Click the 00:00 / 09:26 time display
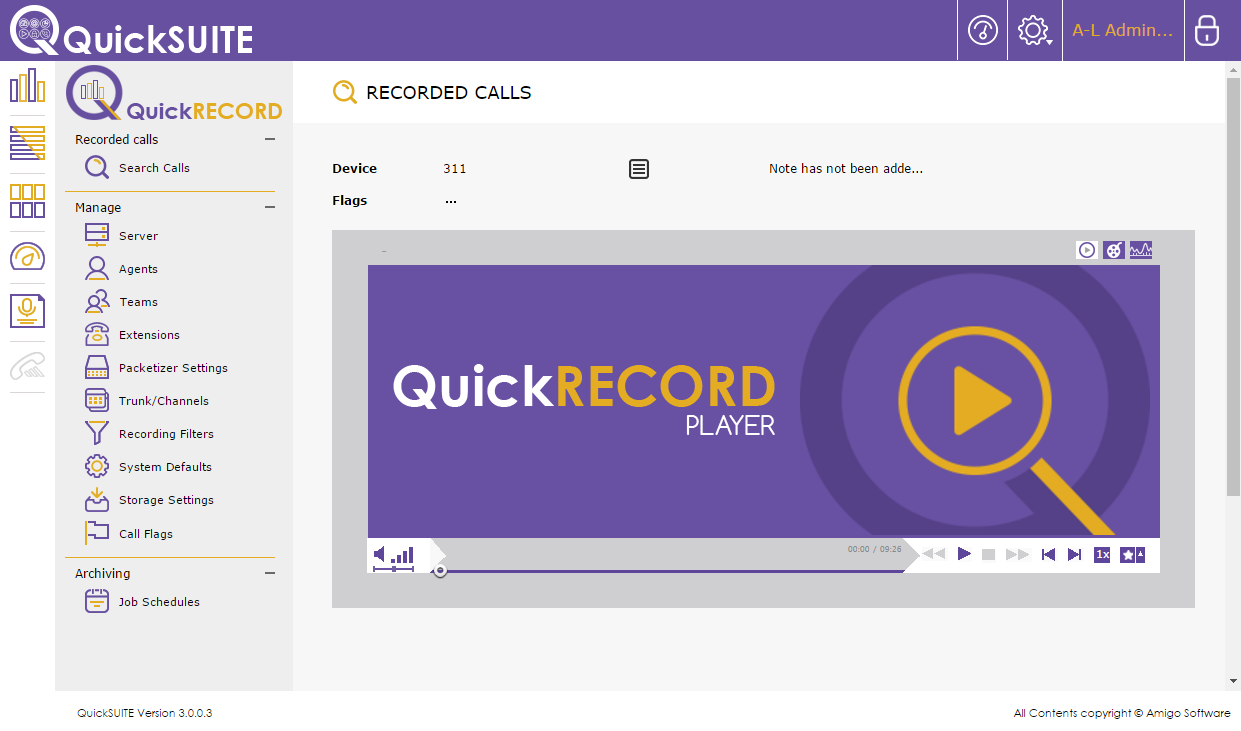This screenshot has height=731, width=1241. [874, 549]
